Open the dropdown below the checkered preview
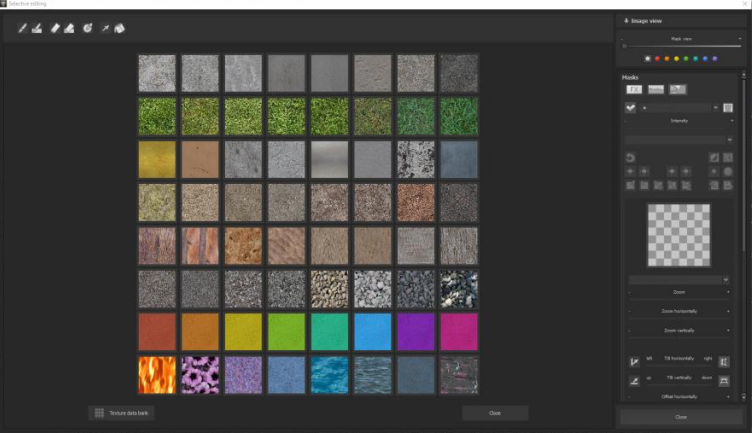The image size is (752, 433). pyautogui.click(x=679, y=280)
